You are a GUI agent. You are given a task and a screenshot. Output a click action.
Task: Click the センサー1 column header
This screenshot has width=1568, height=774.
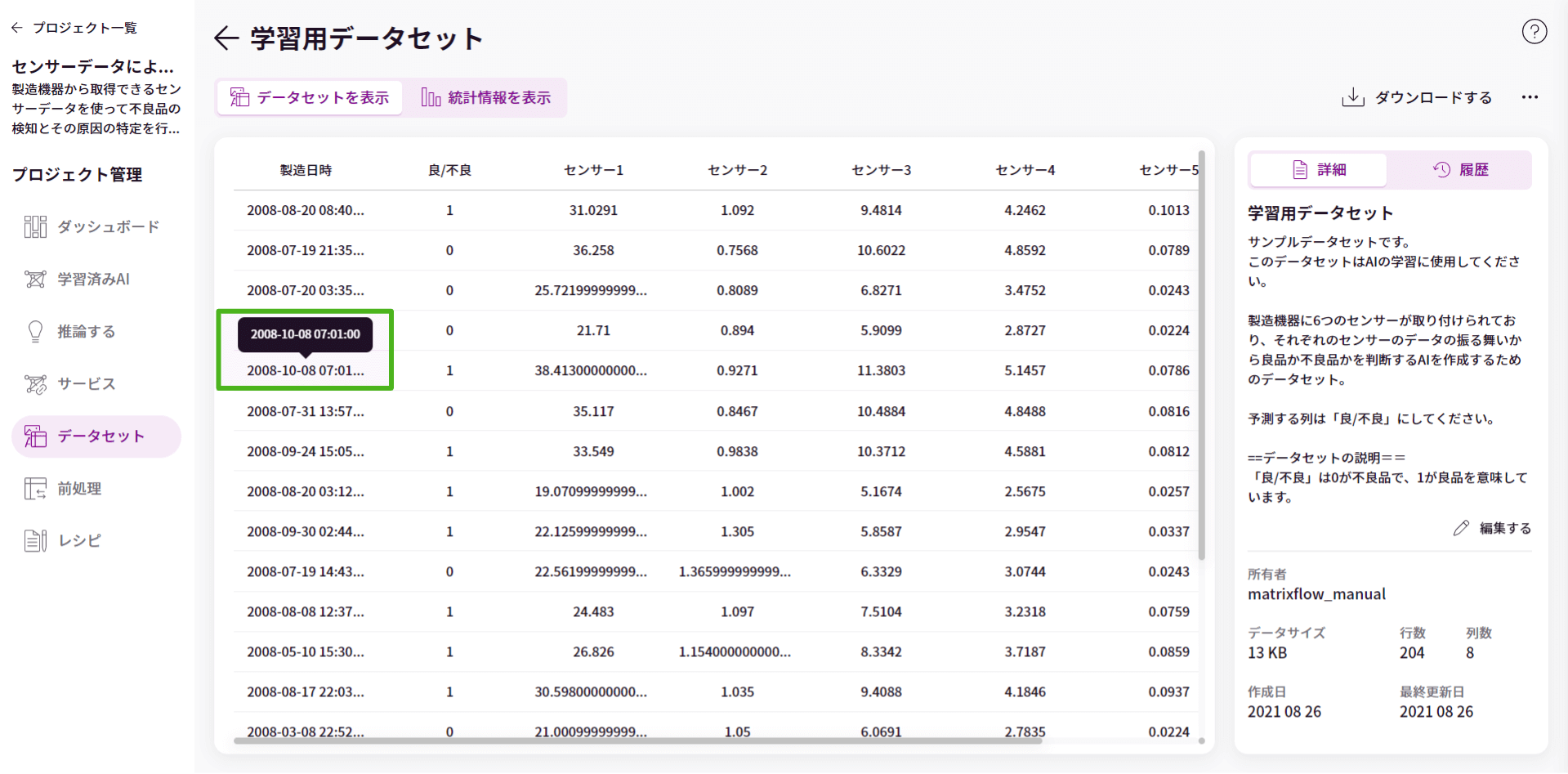(593, 170)
